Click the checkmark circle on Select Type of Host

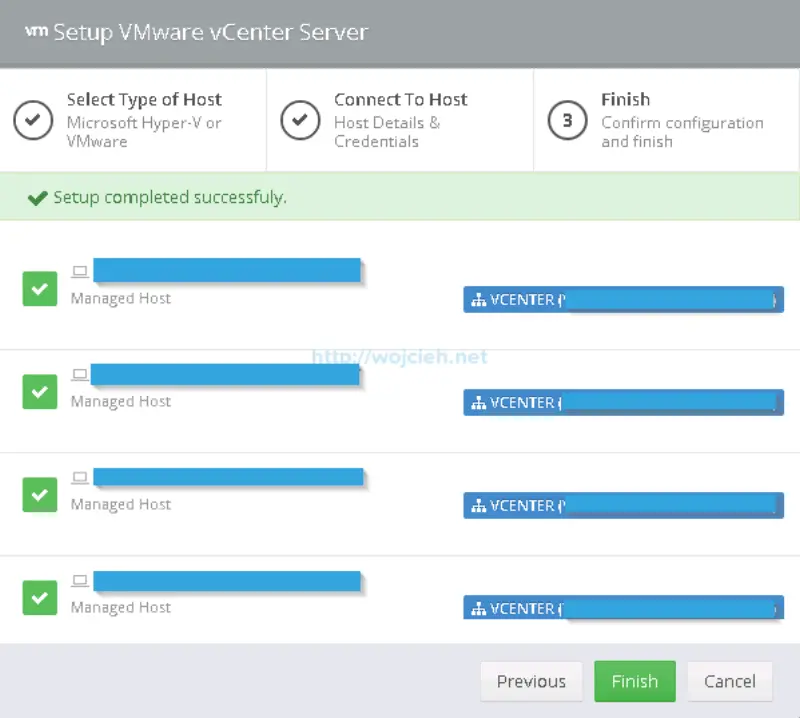click(33, 120)
